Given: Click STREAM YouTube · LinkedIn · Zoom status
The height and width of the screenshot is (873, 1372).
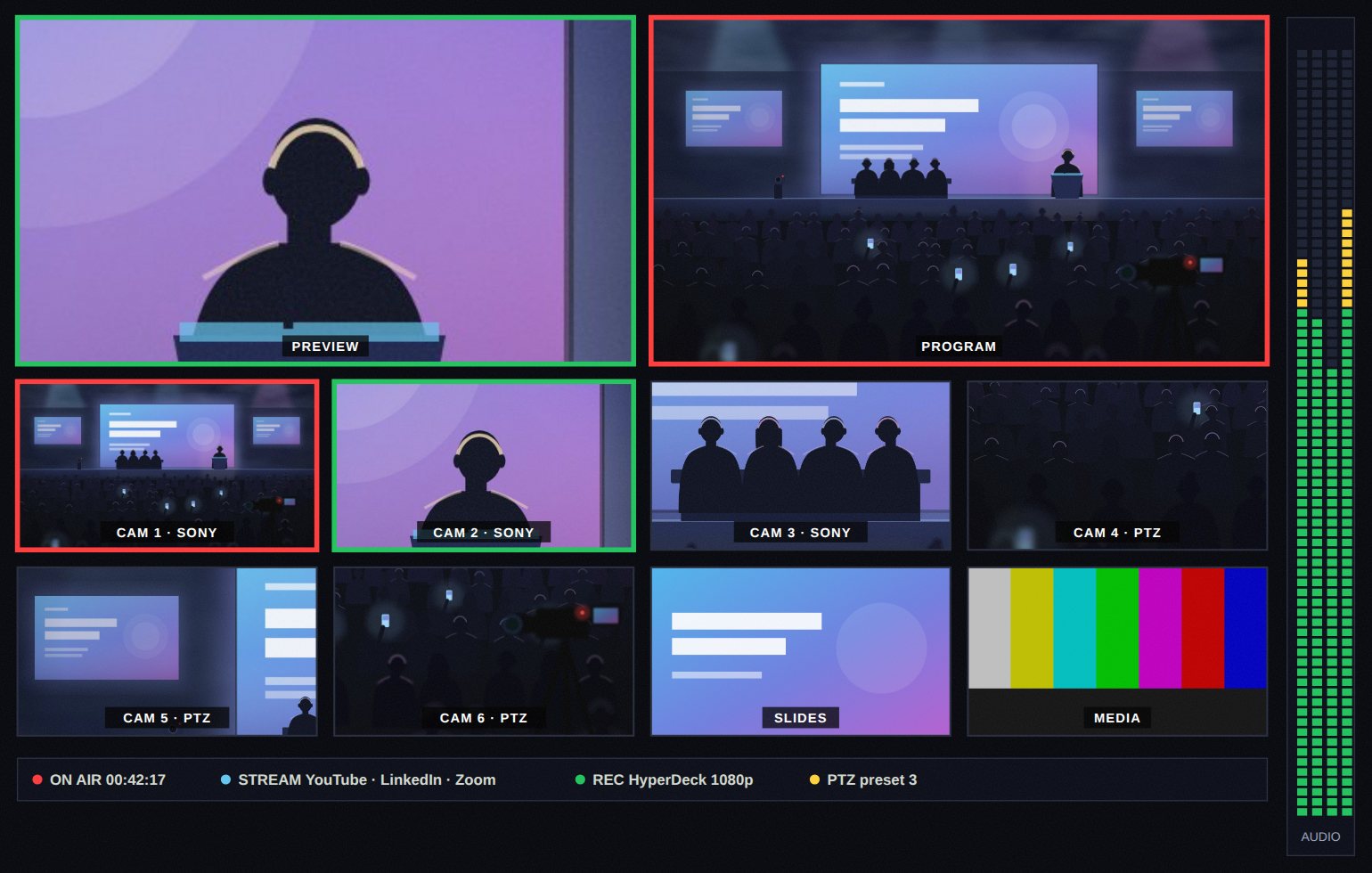Looking at the screenshot, I should point(367,779).
